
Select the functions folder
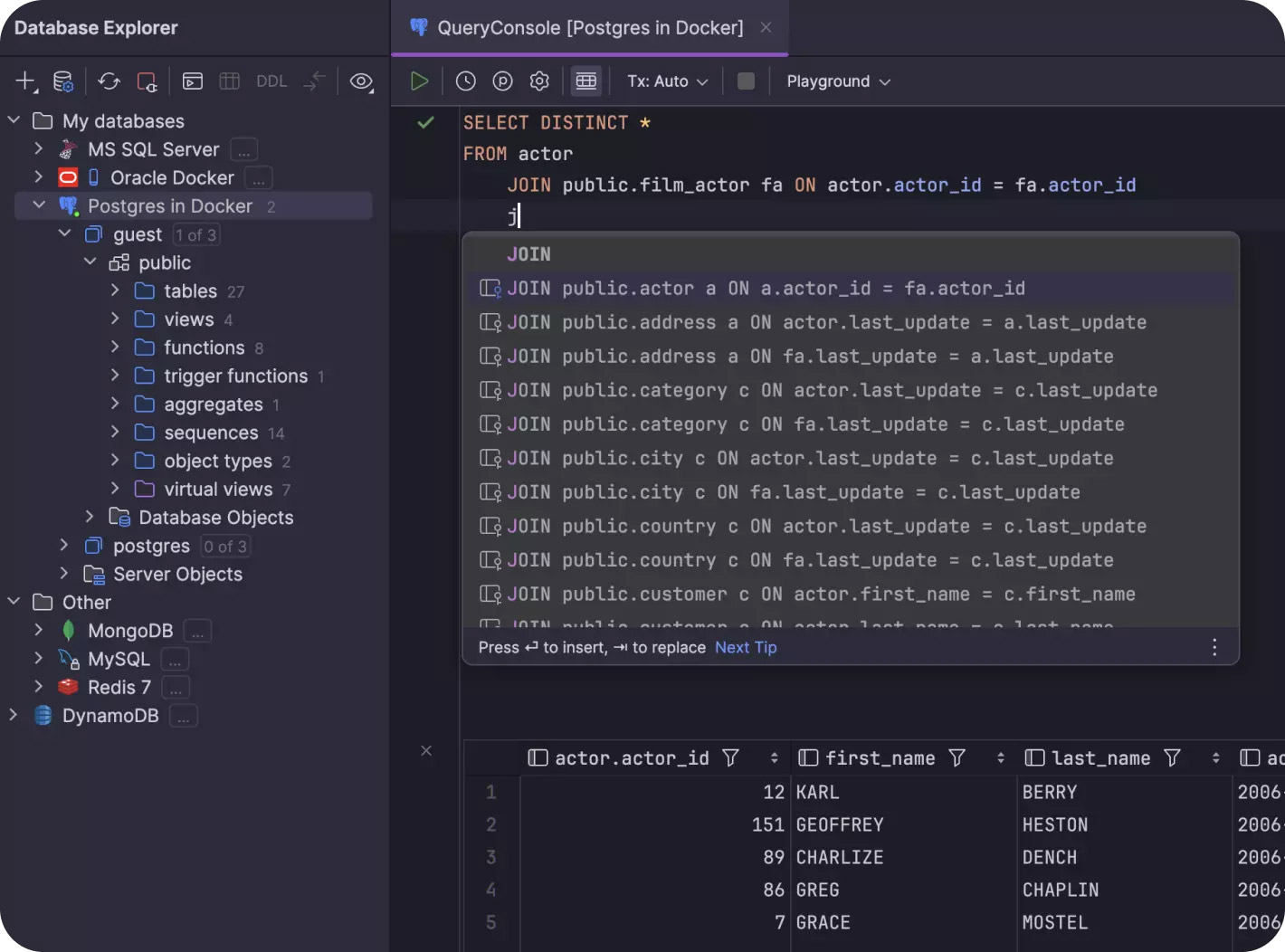[204, 347]
